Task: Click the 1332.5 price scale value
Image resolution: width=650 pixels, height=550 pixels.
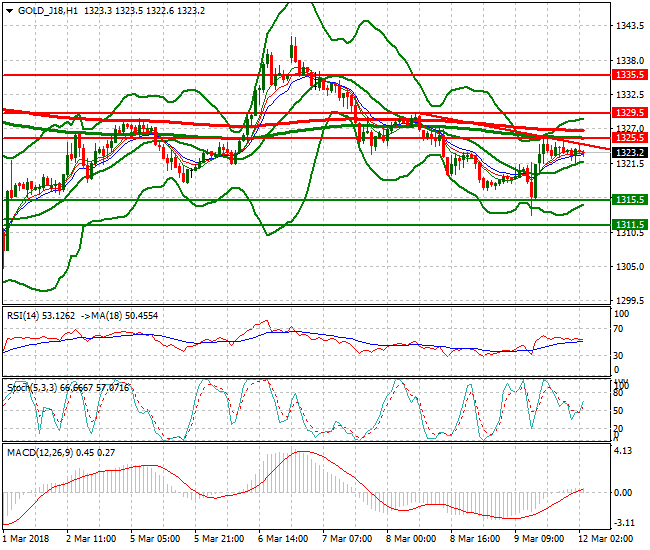Action: click(630, 95)
